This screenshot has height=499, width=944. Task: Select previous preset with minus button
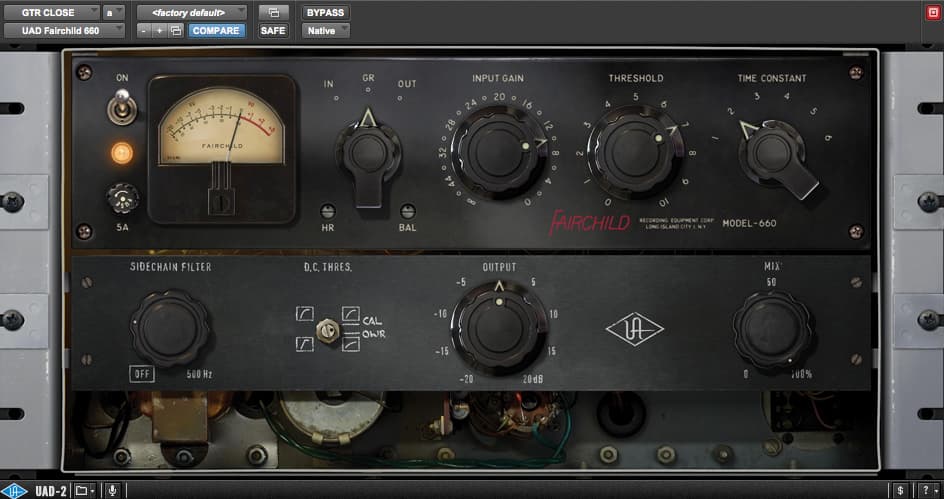click(144, 30)
